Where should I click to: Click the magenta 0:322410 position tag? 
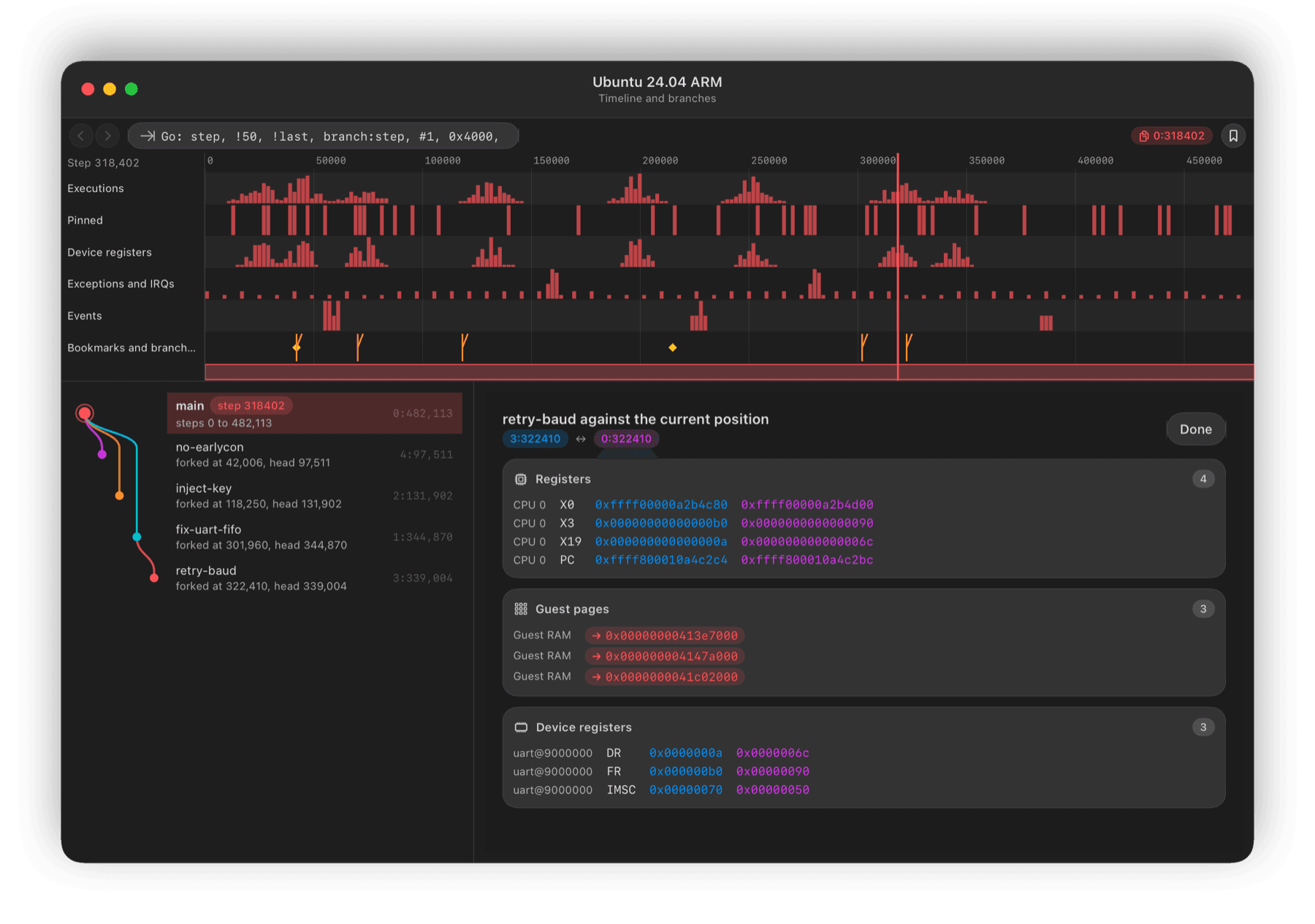coord(626,439)
